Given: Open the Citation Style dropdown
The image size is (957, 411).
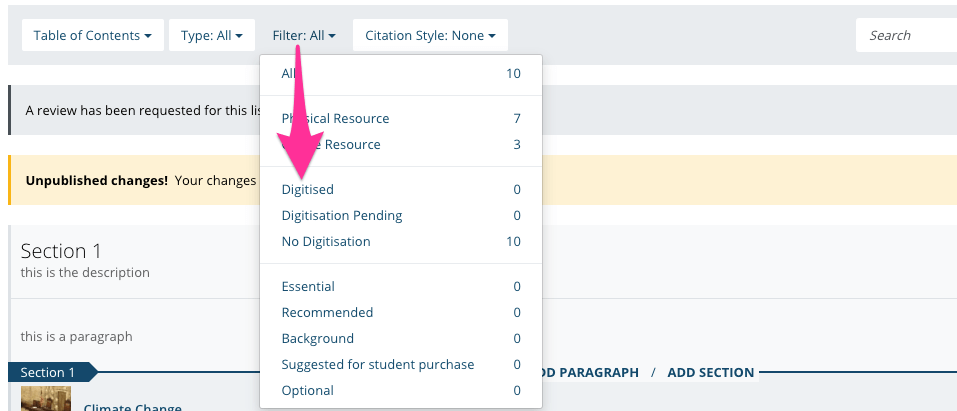Looking at the screenshot, I should click(x=430, y=35).
